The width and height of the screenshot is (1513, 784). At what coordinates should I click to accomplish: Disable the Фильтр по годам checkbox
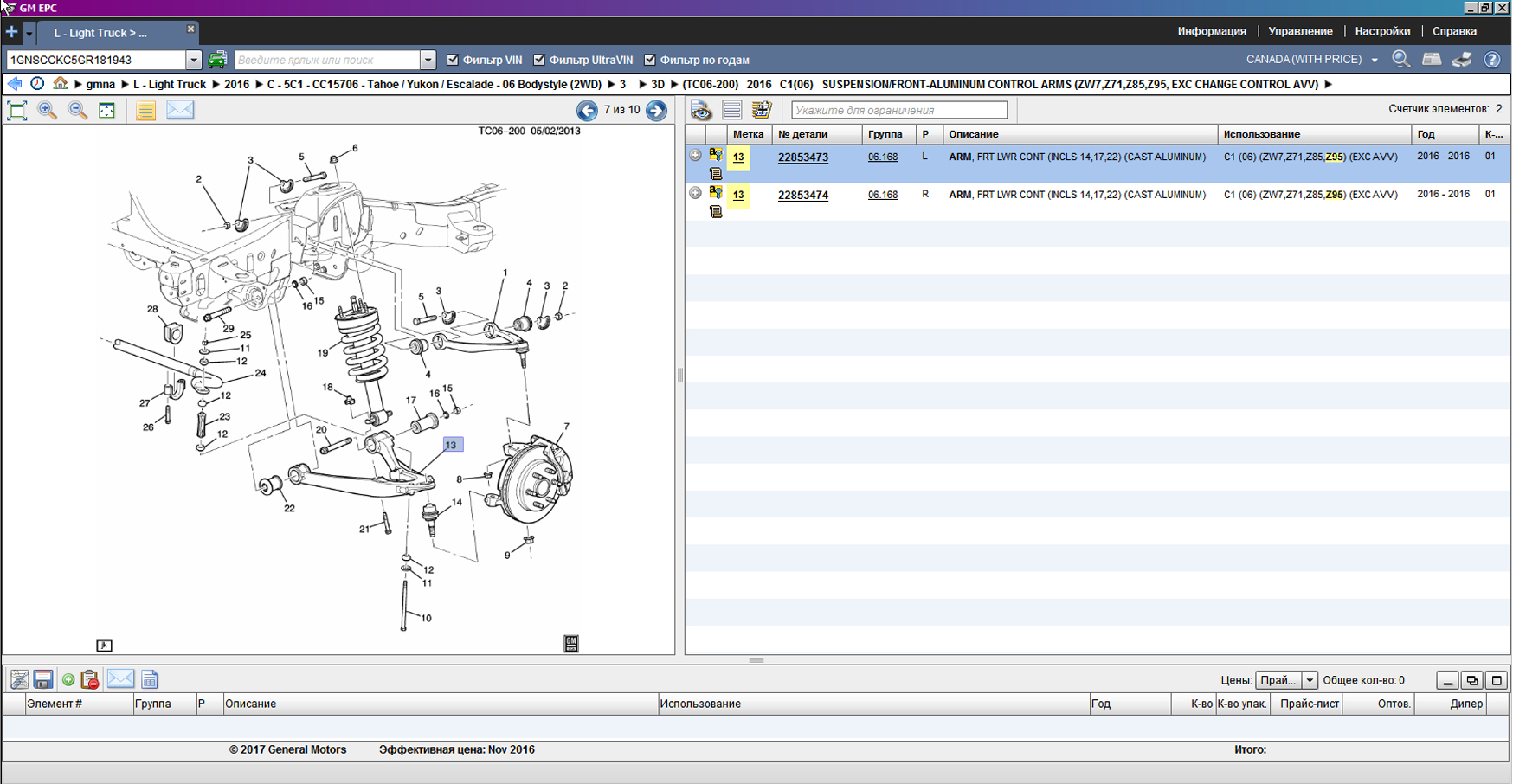(x=650, y=60)
